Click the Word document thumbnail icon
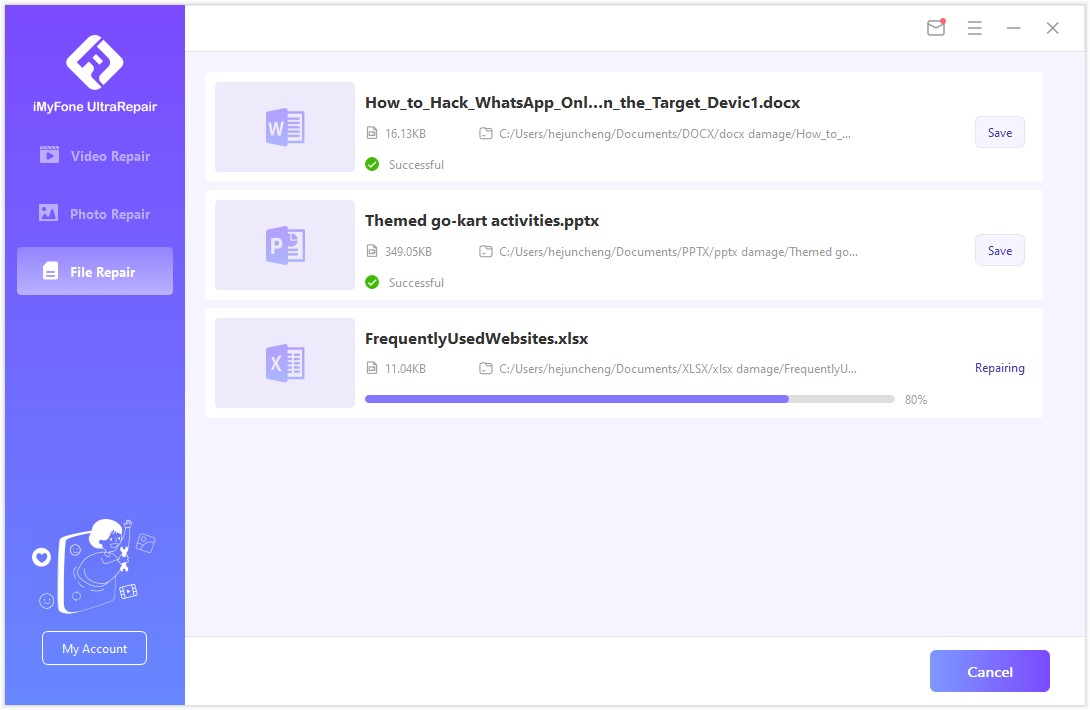This screenshot has height=710, width=1090. click(x=284, y=127)
